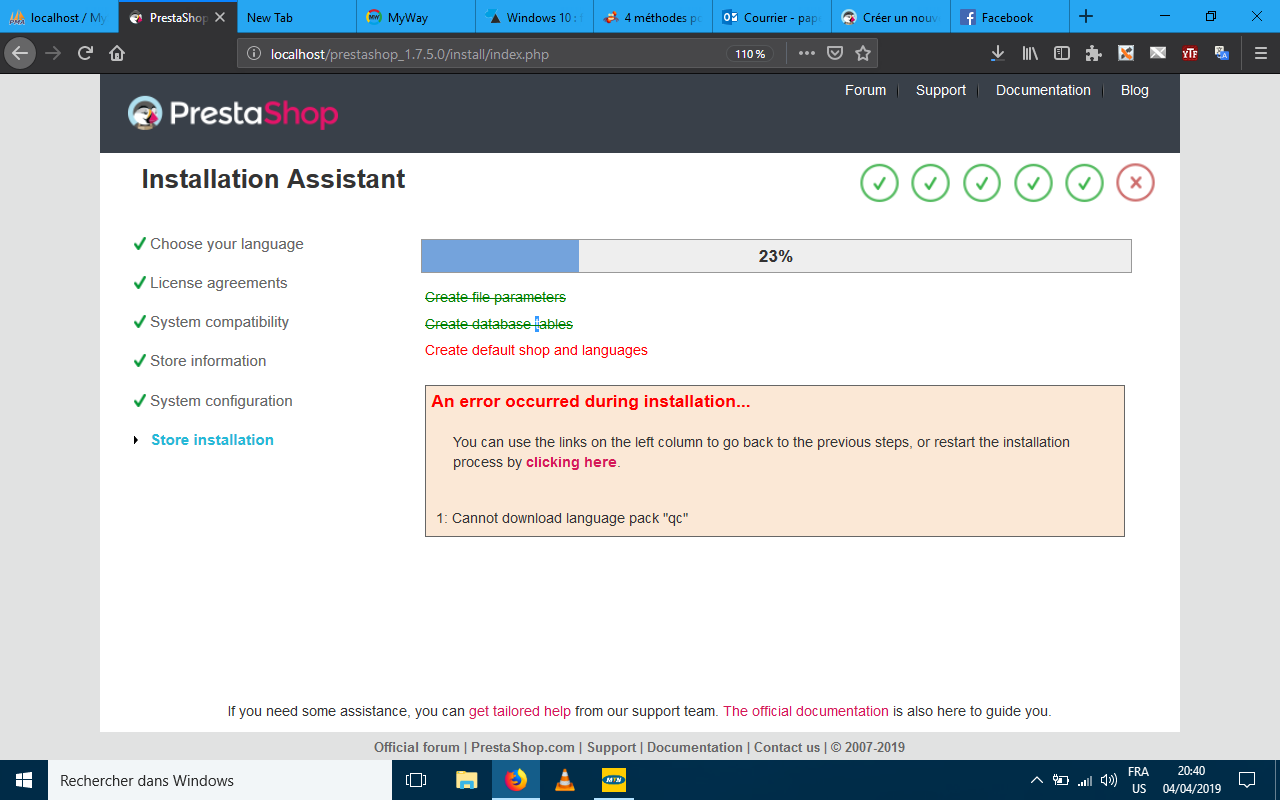Viewport: 1280px width, 800px height.
Task: Open the Firefox hamburger menu
Action: pos(1260,54)
